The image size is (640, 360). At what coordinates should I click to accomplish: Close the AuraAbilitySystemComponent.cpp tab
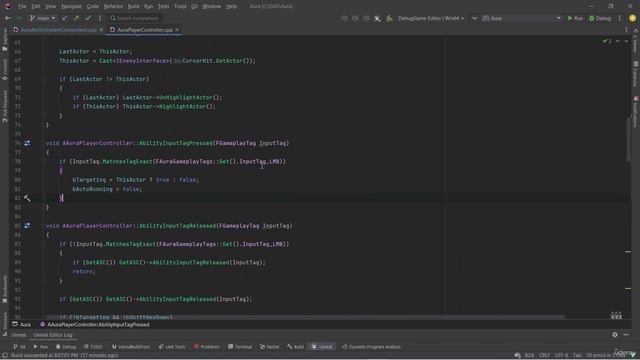click(x=101, y=30)
